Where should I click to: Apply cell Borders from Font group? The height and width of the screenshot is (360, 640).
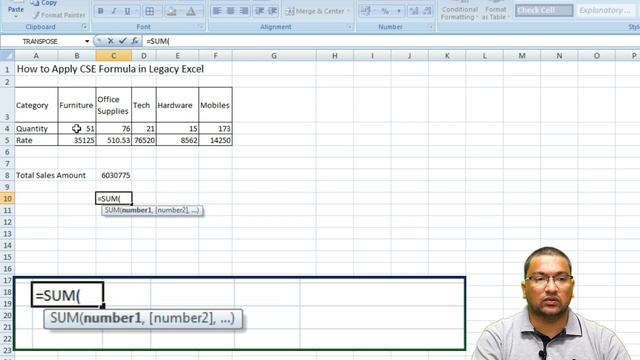150,11
